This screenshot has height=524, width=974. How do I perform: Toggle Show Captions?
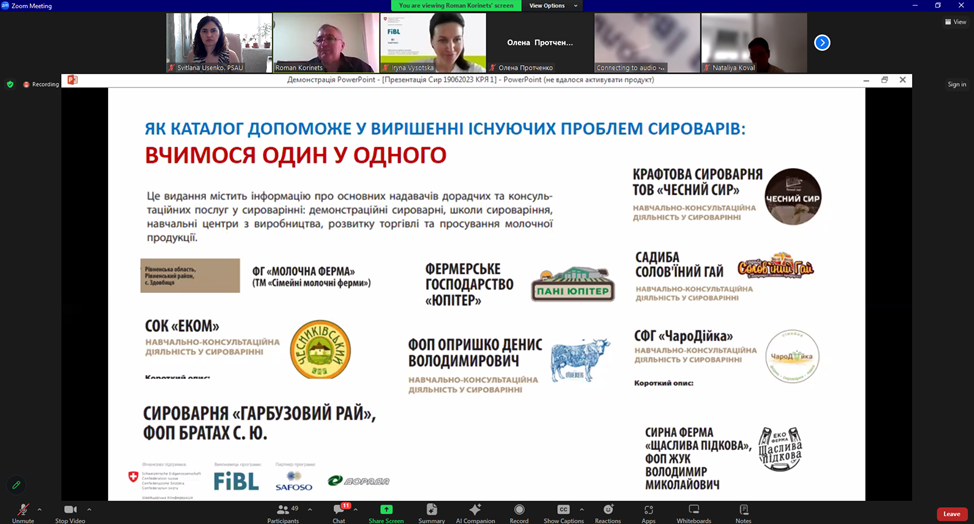click(x=563, y=513)
